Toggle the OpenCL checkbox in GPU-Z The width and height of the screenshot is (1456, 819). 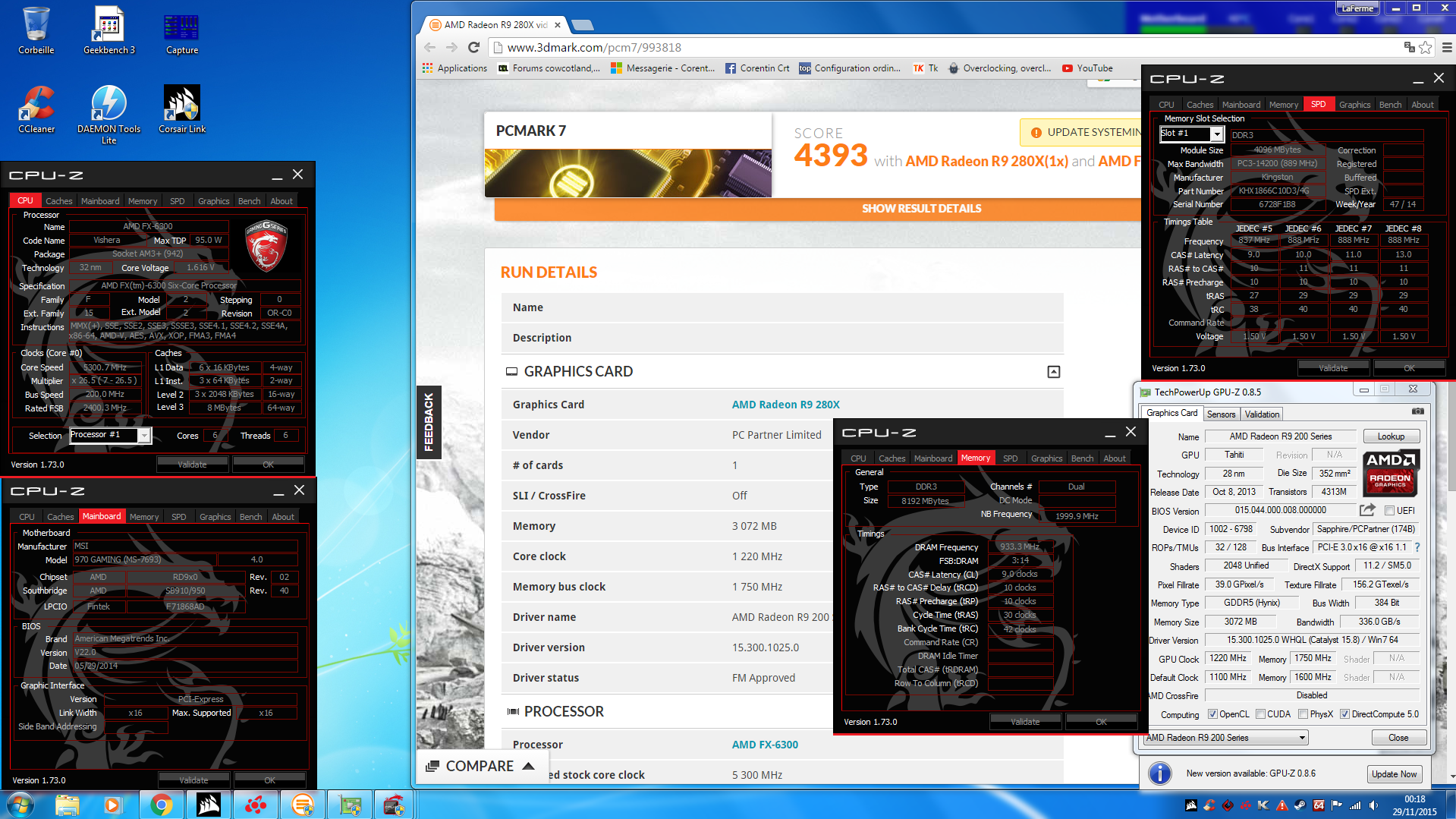pyautogui.click(x=1212, y=714)
